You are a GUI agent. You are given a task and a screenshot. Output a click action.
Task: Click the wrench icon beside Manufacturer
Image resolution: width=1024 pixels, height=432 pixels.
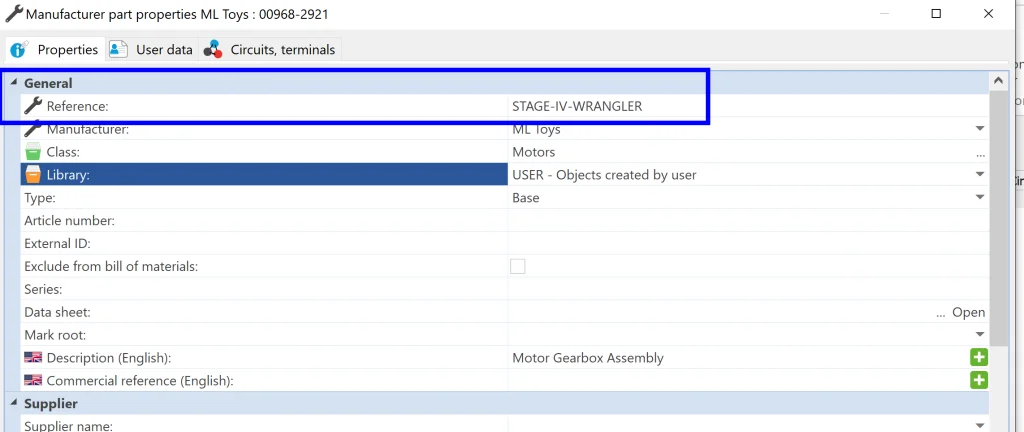click(33, 129)
